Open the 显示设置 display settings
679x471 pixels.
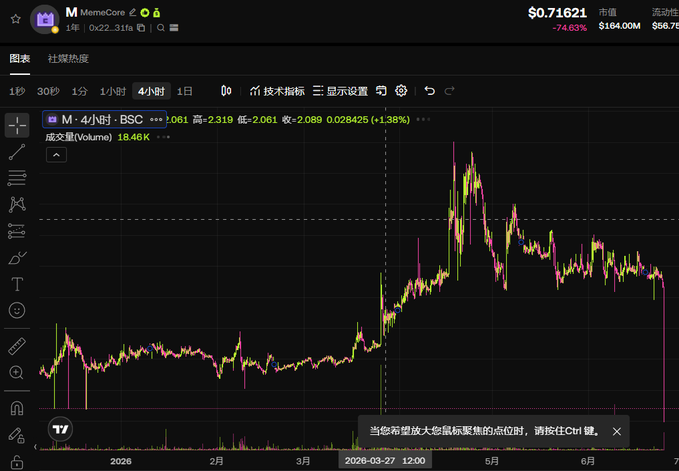click(340, 91)
